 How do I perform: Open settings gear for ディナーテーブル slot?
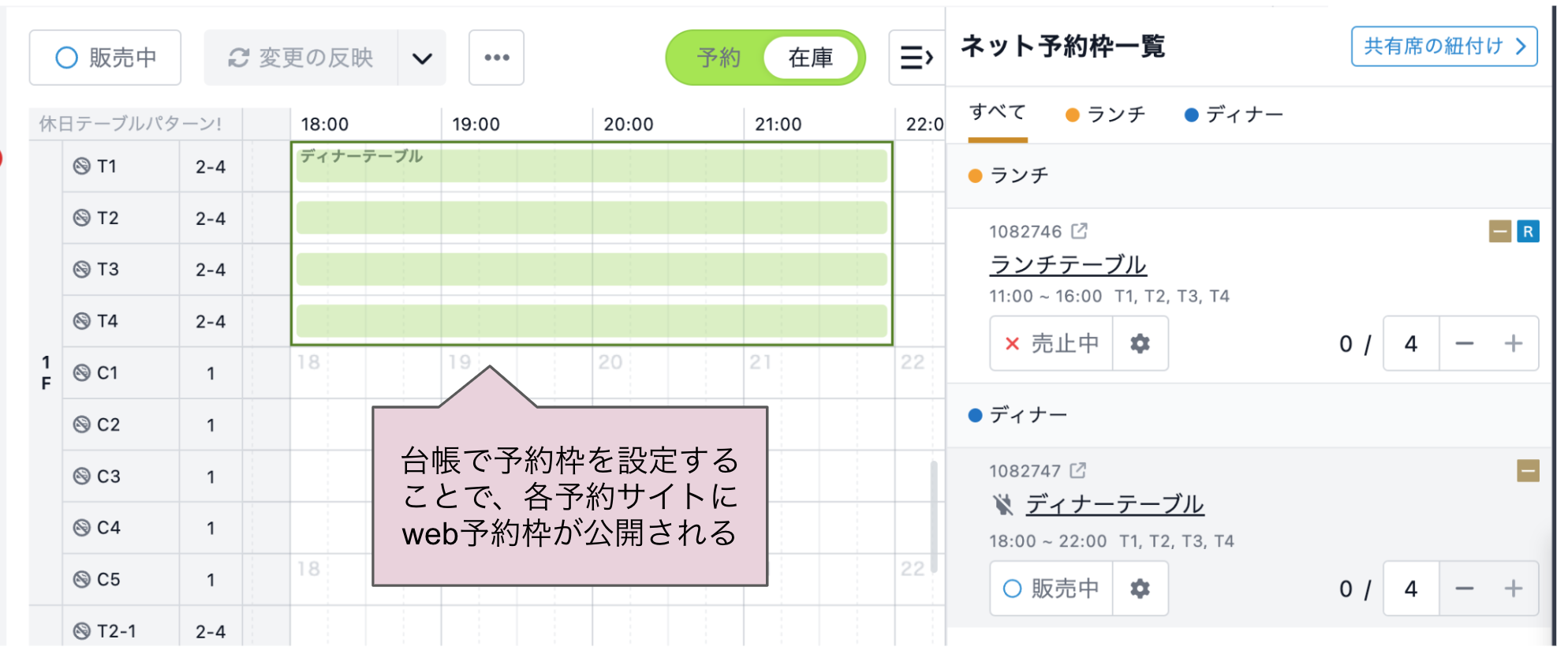click(1141, 589)
